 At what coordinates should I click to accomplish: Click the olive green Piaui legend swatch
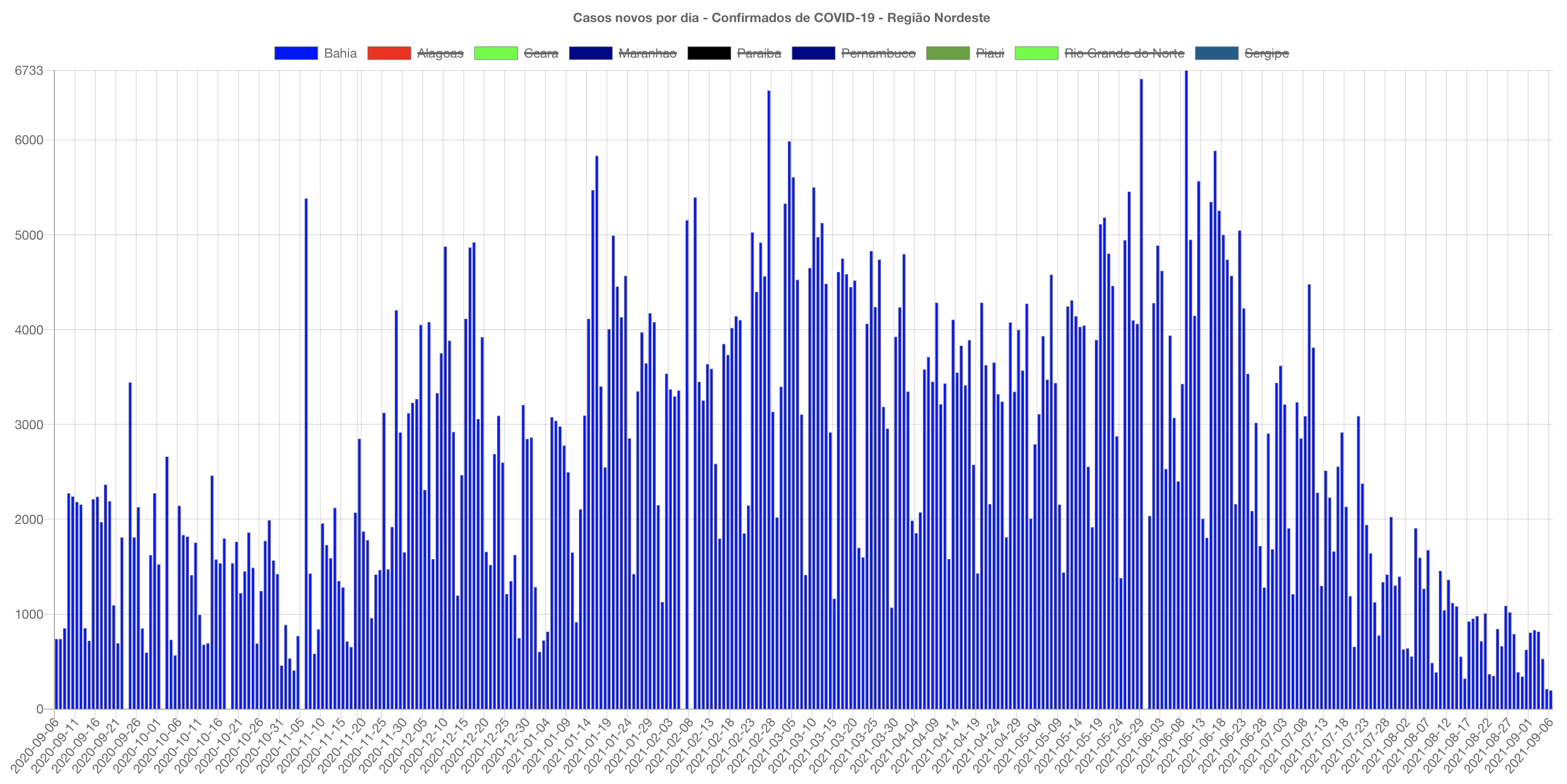coord(947,53)
